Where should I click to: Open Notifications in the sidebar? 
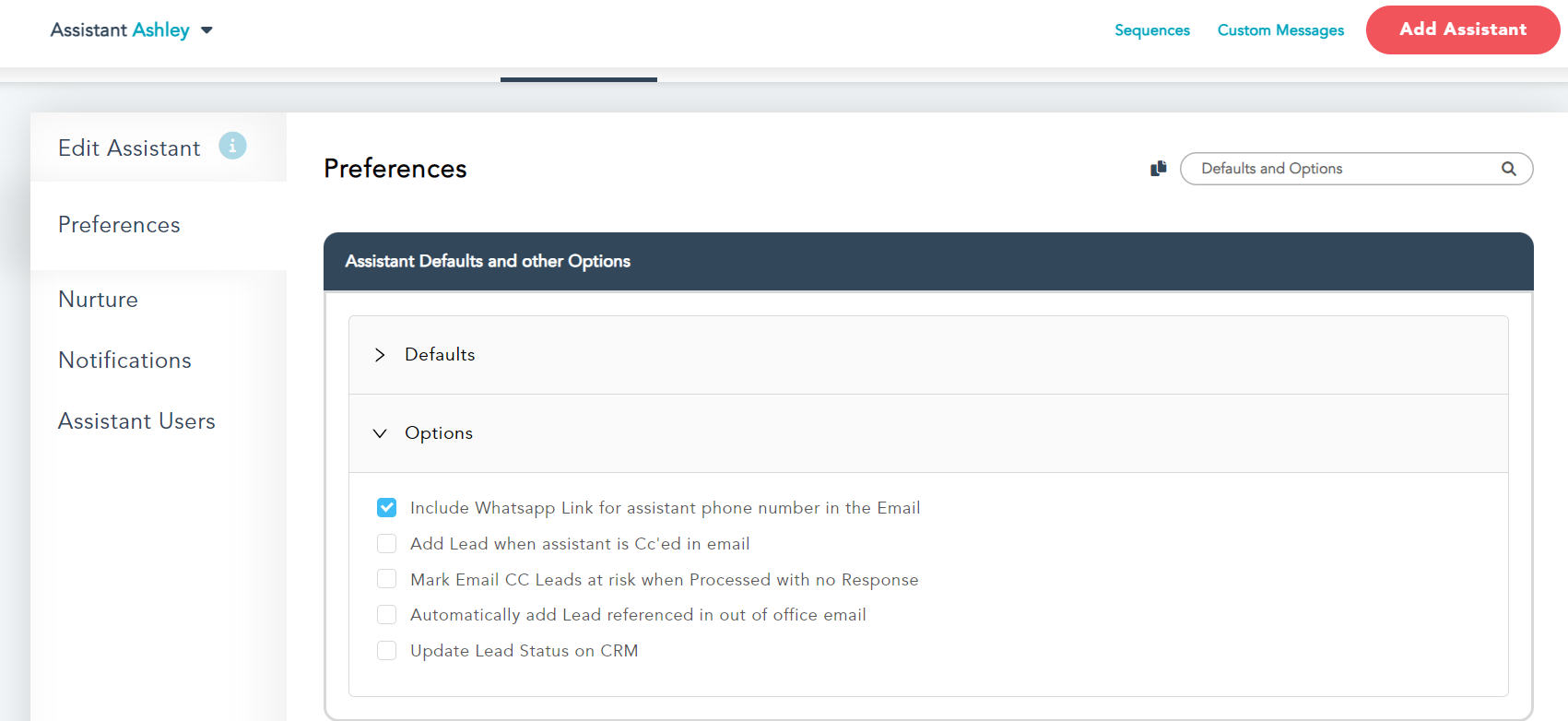(124, 360)
